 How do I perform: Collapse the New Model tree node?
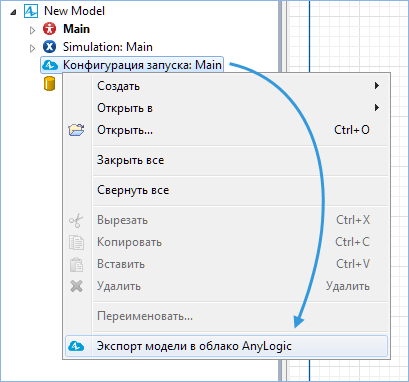13,12
